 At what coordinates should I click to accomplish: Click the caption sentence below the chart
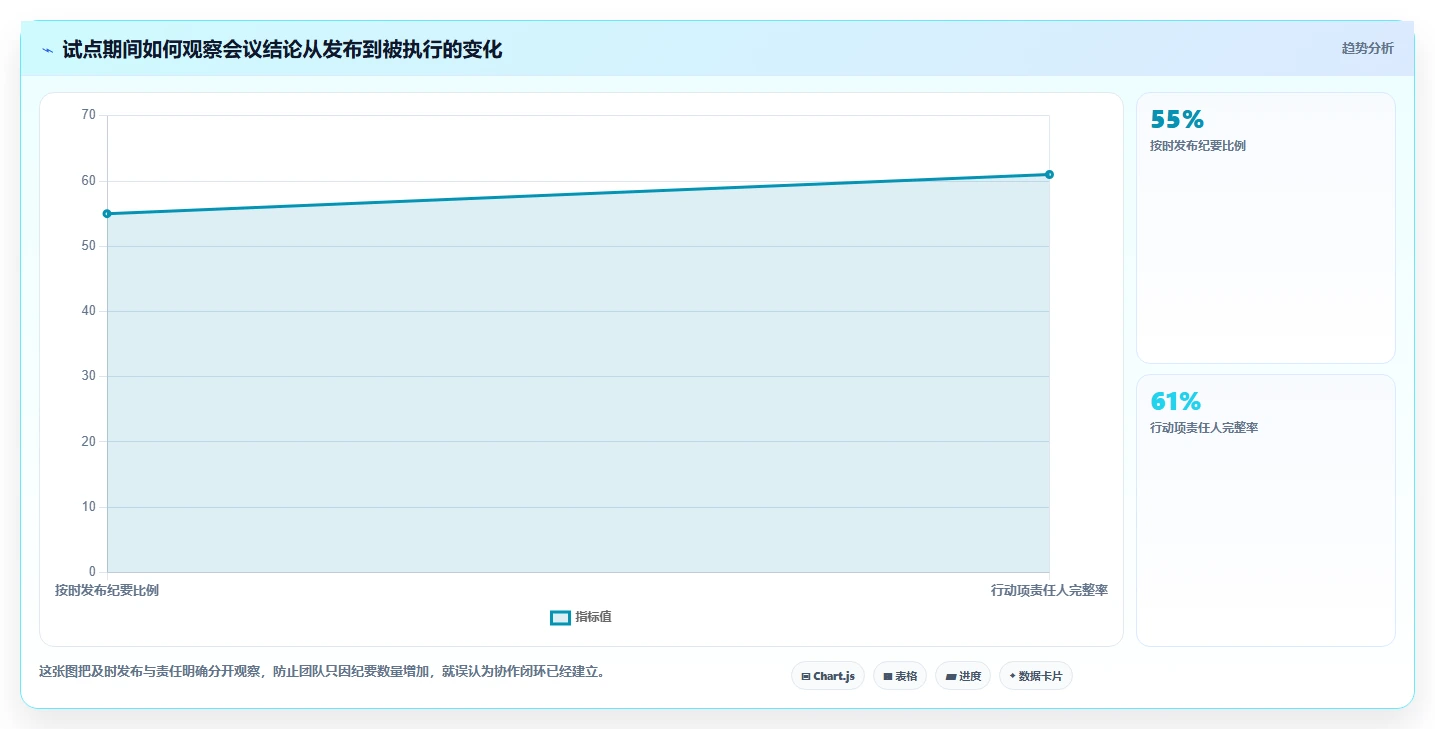pos(322,671)
